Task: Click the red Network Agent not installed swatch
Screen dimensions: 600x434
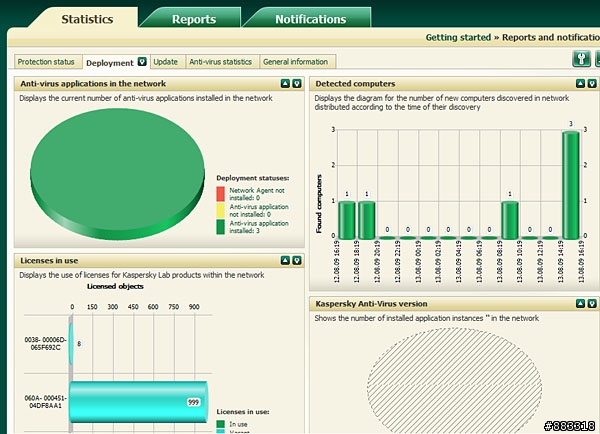Action: click(220, 194)
